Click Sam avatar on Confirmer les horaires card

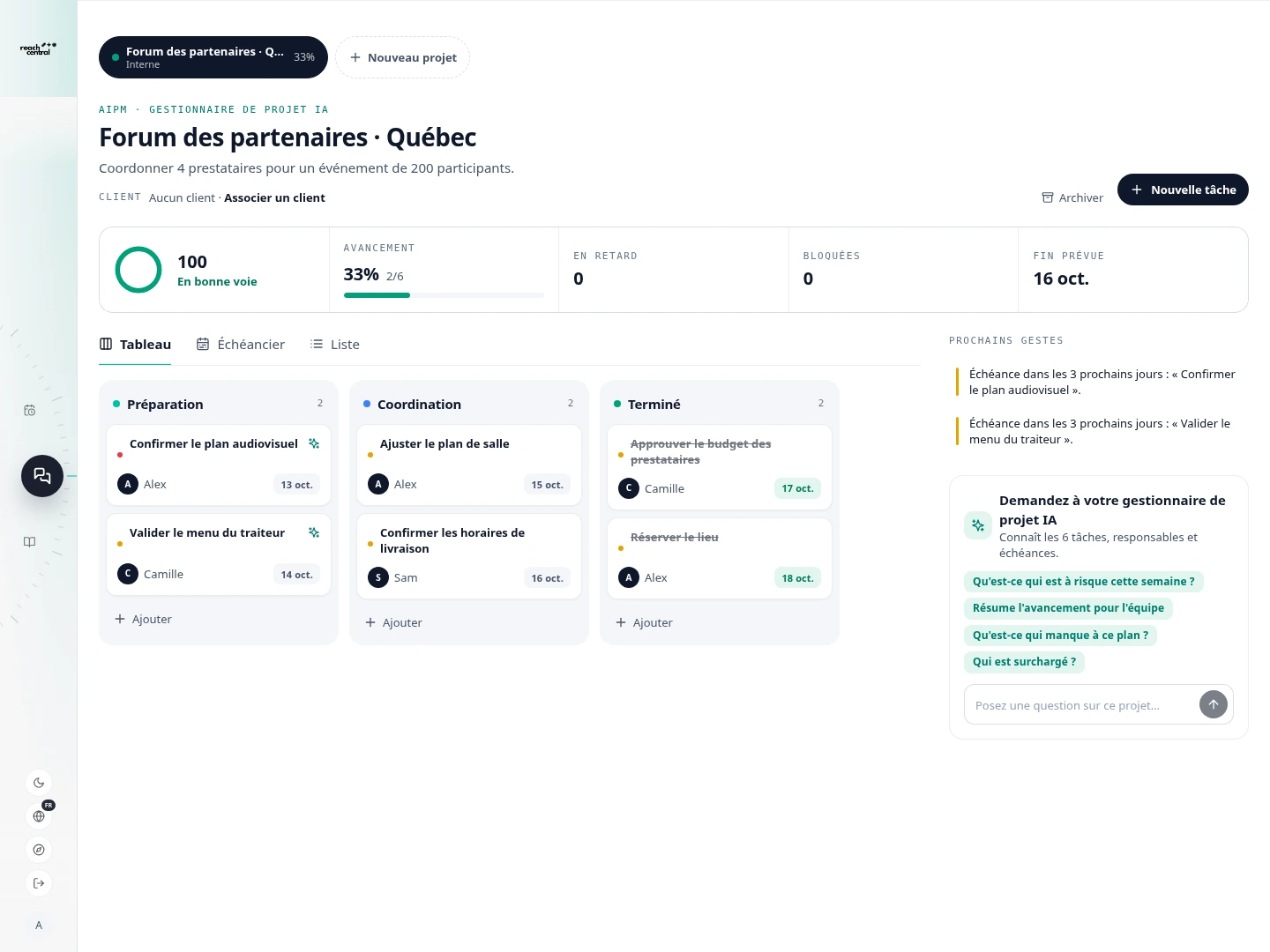pos(378,577)
